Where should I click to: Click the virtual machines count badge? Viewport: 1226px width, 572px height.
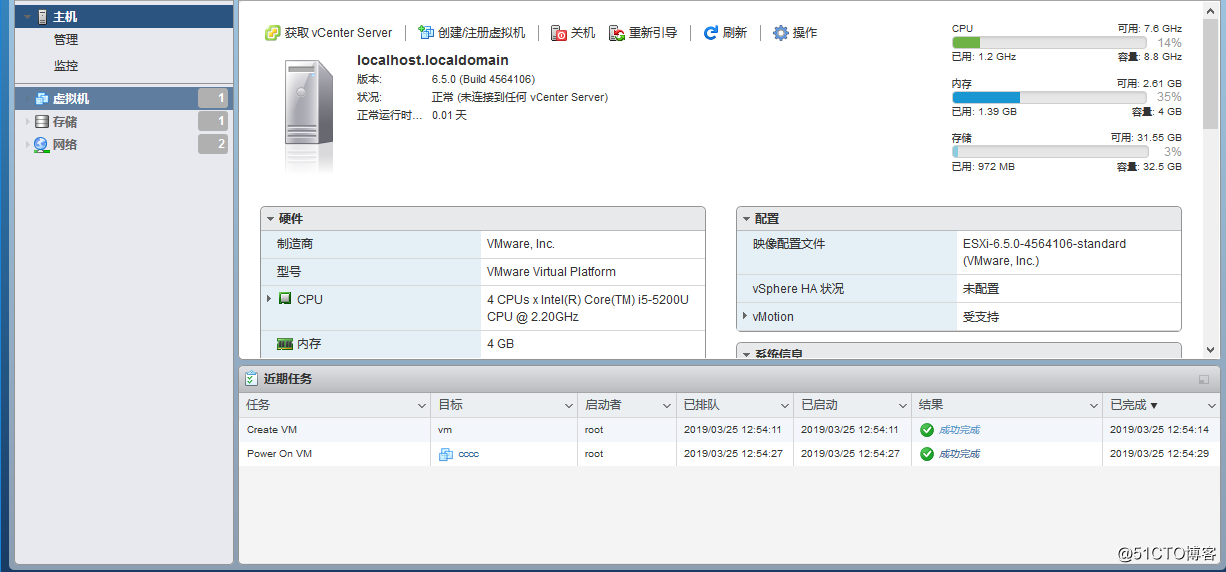point(212,98)
